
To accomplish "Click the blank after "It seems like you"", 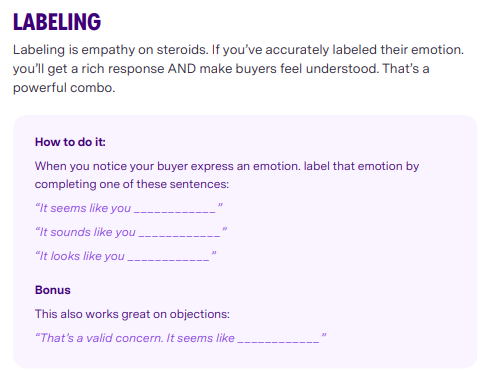I will [175, 211].
